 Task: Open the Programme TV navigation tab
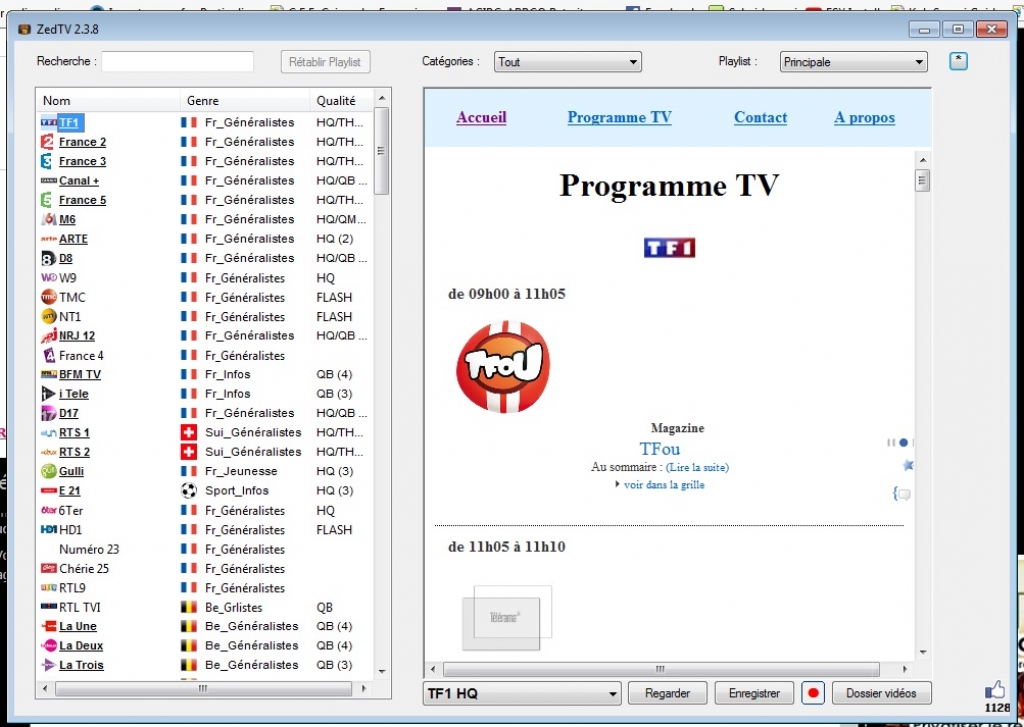point(619,118)
